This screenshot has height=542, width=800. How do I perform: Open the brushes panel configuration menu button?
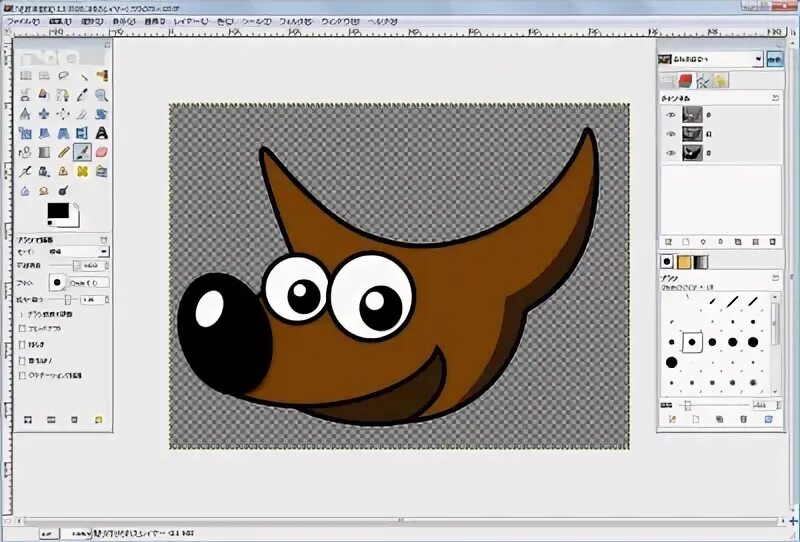tap(775, 278)
